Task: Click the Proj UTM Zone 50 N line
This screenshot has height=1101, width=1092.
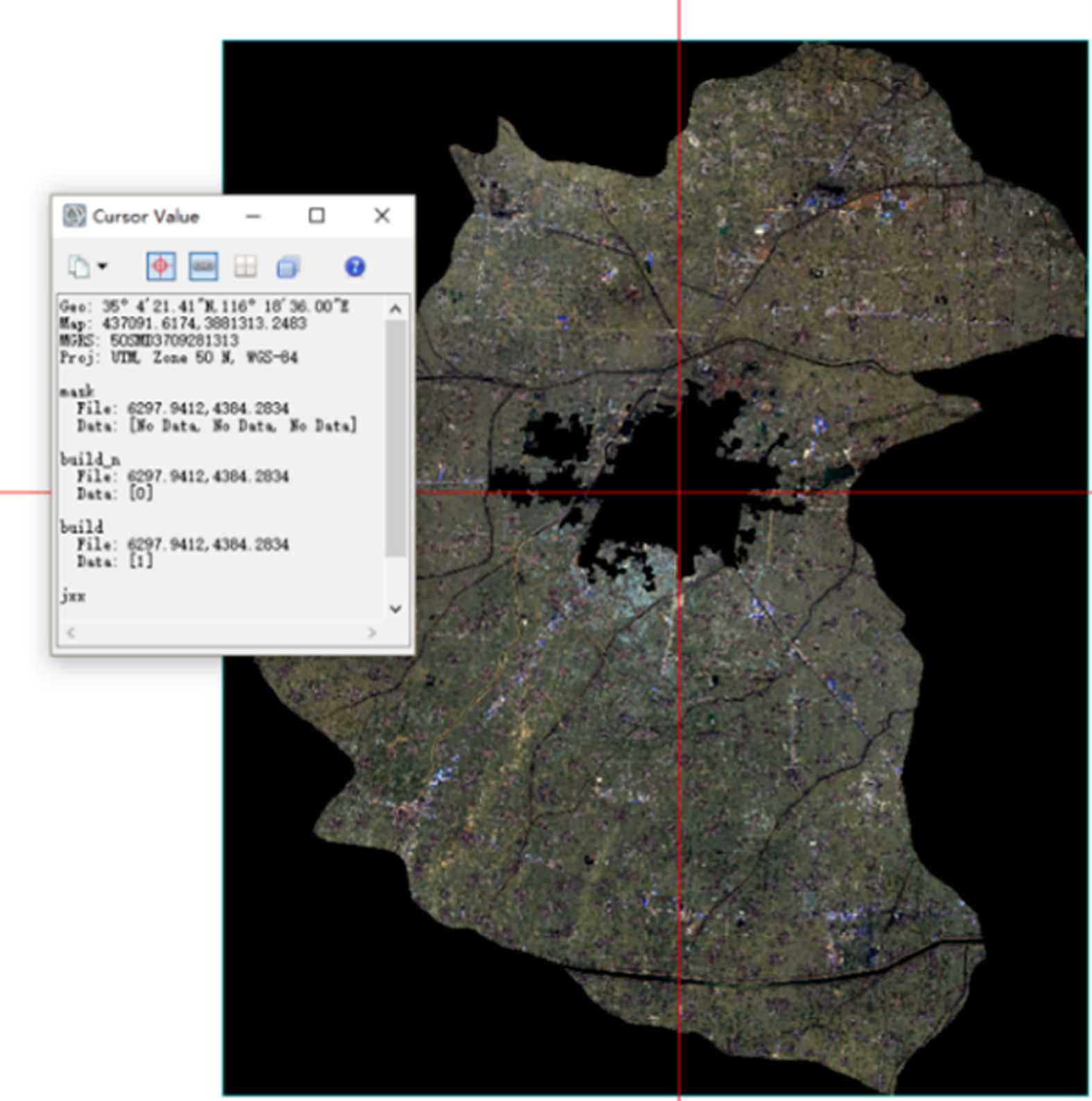Action: pyautogui.click(x=179, y=358)
